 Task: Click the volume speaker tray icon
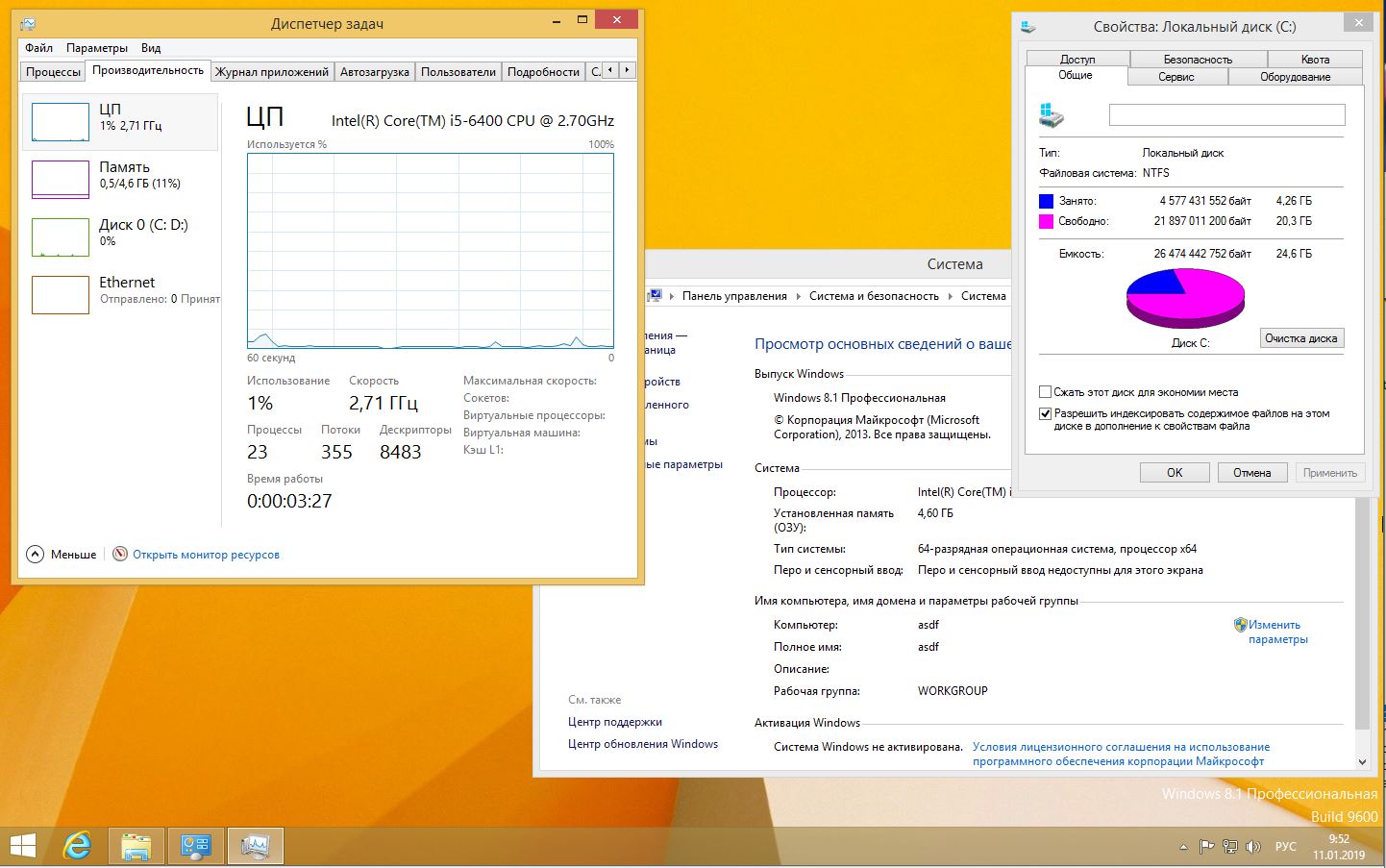pyautogui.click(x=1253, y=847)
